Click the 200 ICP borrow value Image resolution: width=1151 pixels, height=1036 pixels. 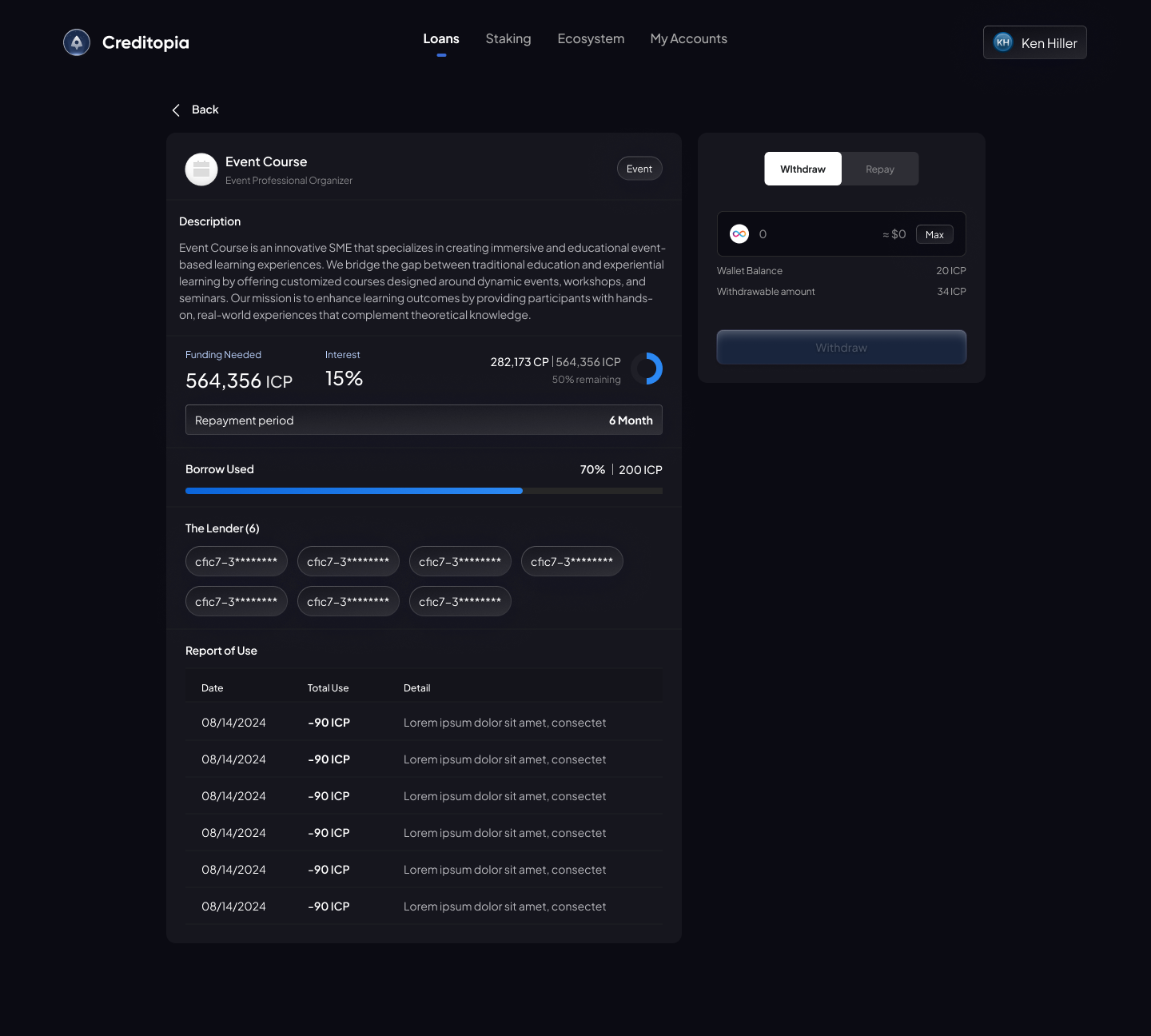[x=640, y=470]
